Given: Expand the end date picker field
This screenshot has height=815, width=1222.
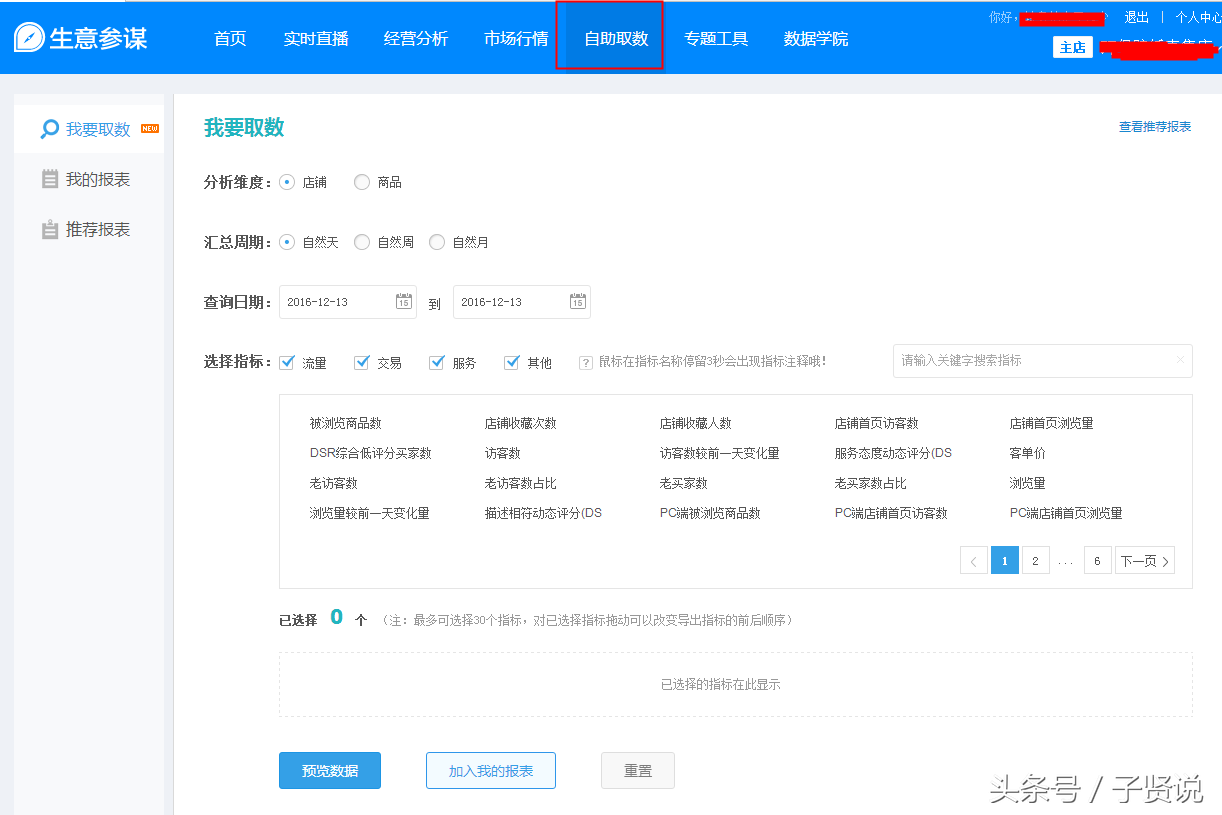Looking at the screenshot, I should 515,301.
